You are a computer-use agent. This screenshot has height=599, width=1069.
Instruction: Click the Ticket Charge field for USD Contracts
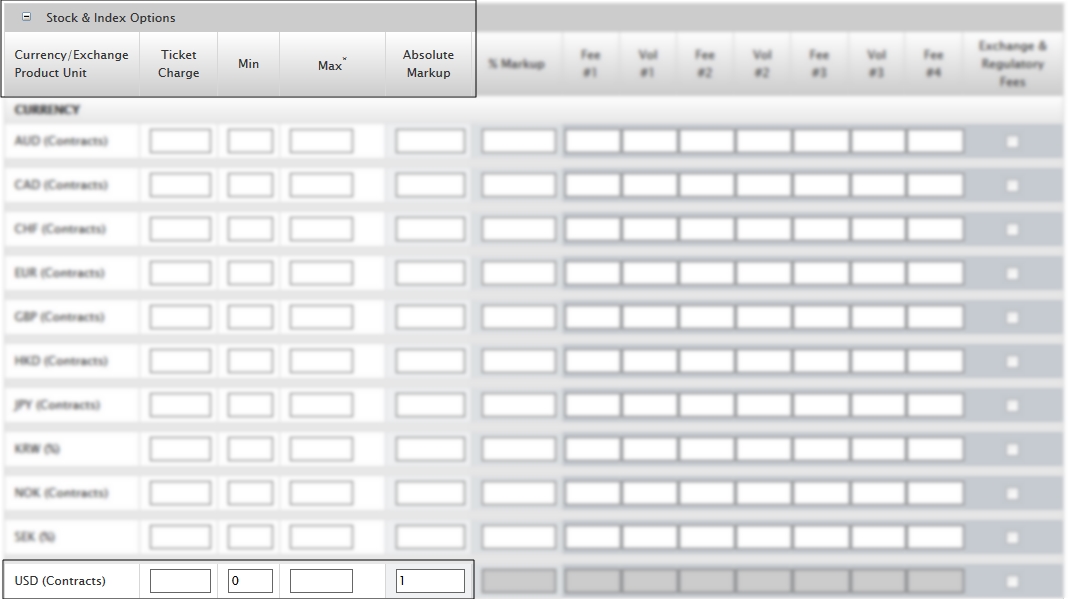click(x=180, y=580)
